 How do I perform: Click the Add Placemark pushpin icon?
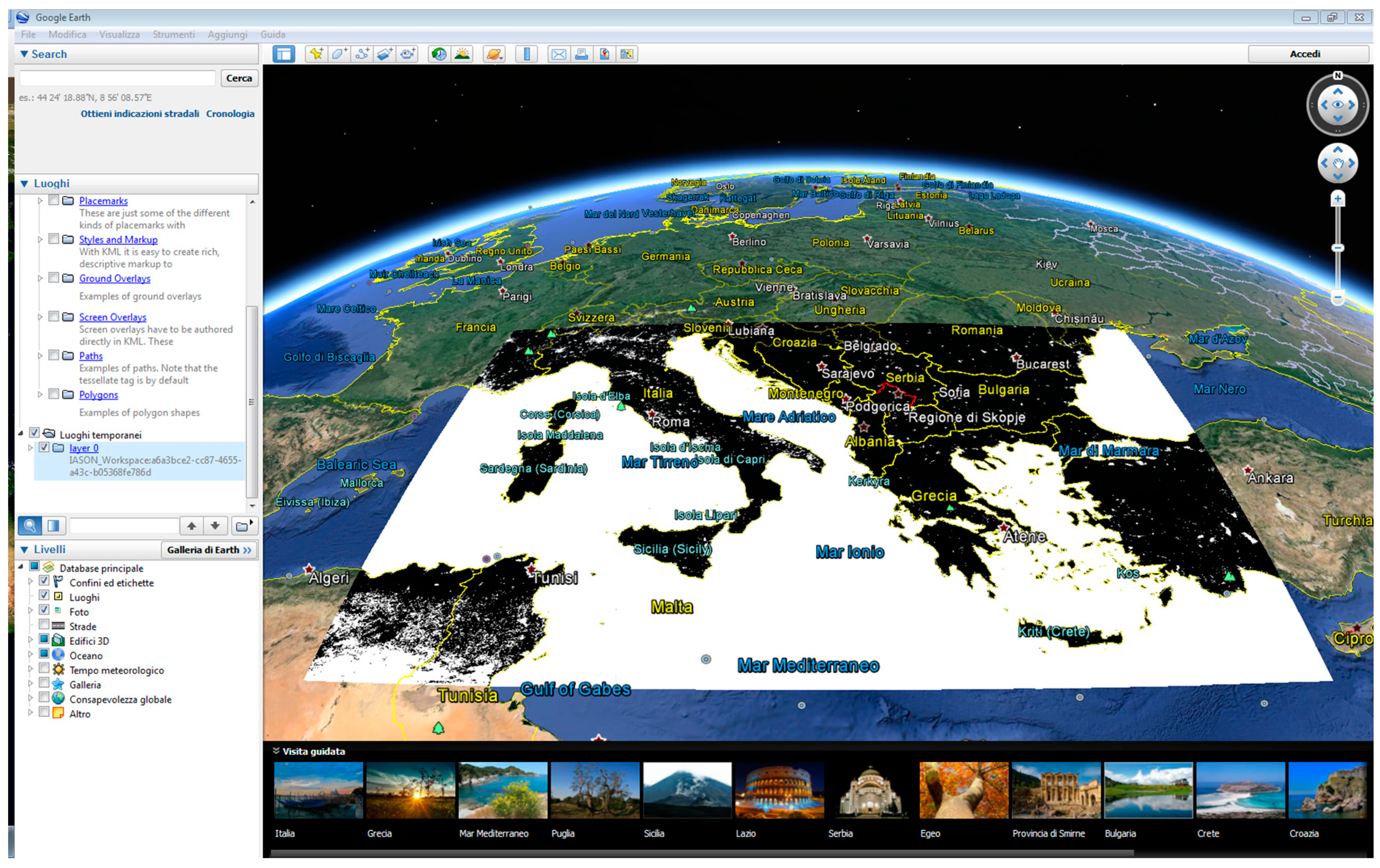click(x=316, y=54)
